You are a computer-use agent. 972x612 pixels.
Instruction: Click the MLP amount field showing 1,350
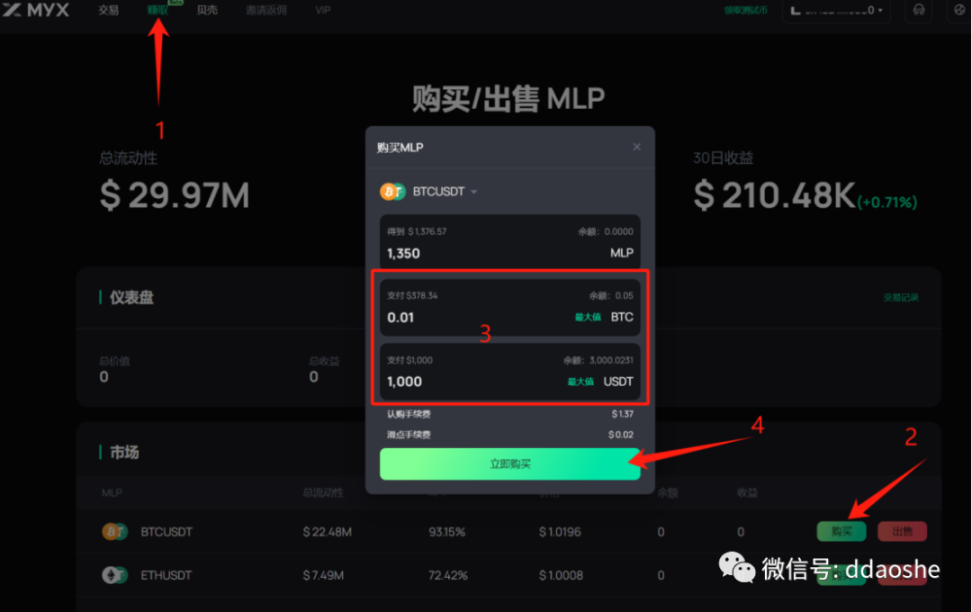click(510, 242)
